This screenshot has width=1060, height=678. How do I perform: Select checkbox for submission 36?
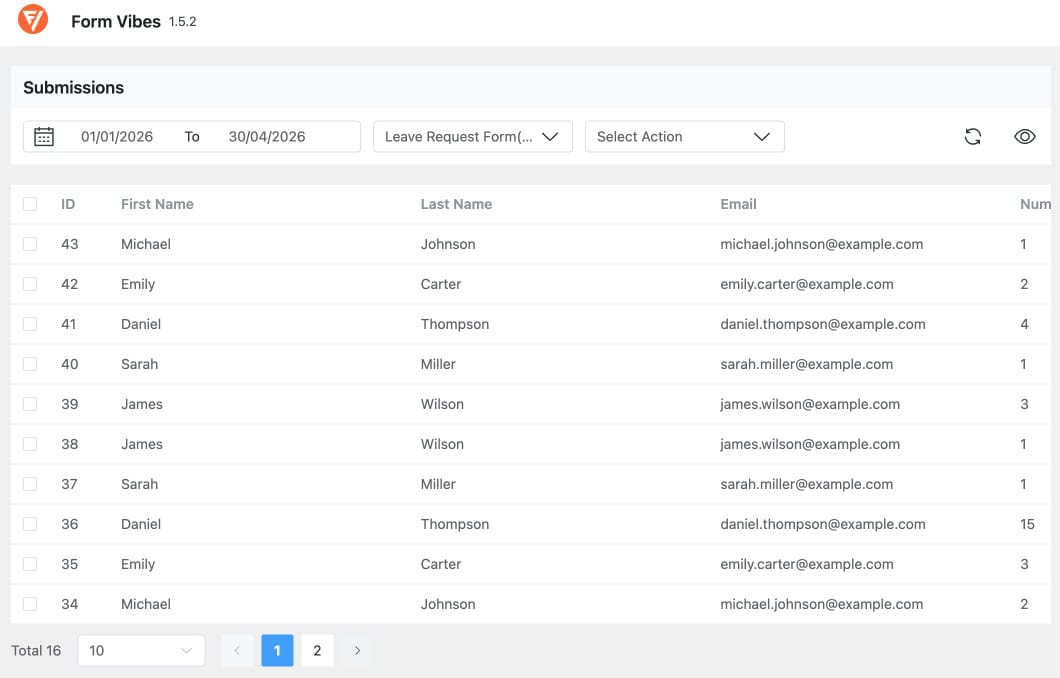(x=30, y=524)
